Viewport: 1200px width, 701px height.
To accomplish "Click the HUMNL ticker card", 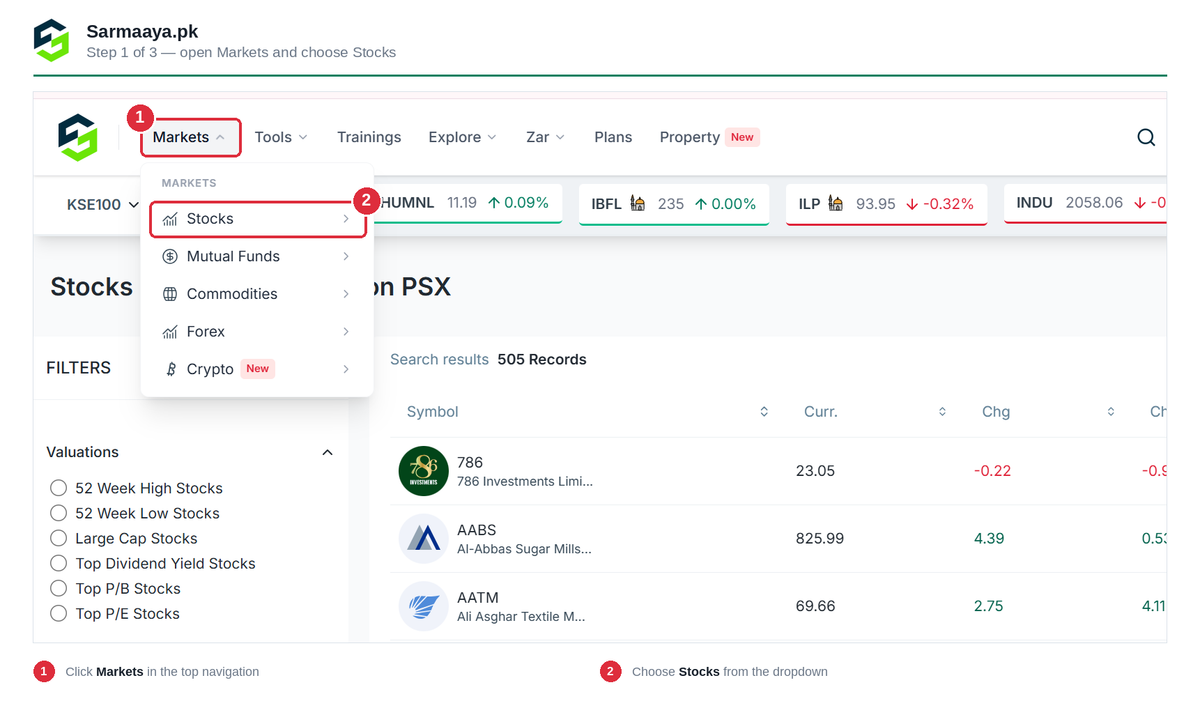I will (468, 204).
